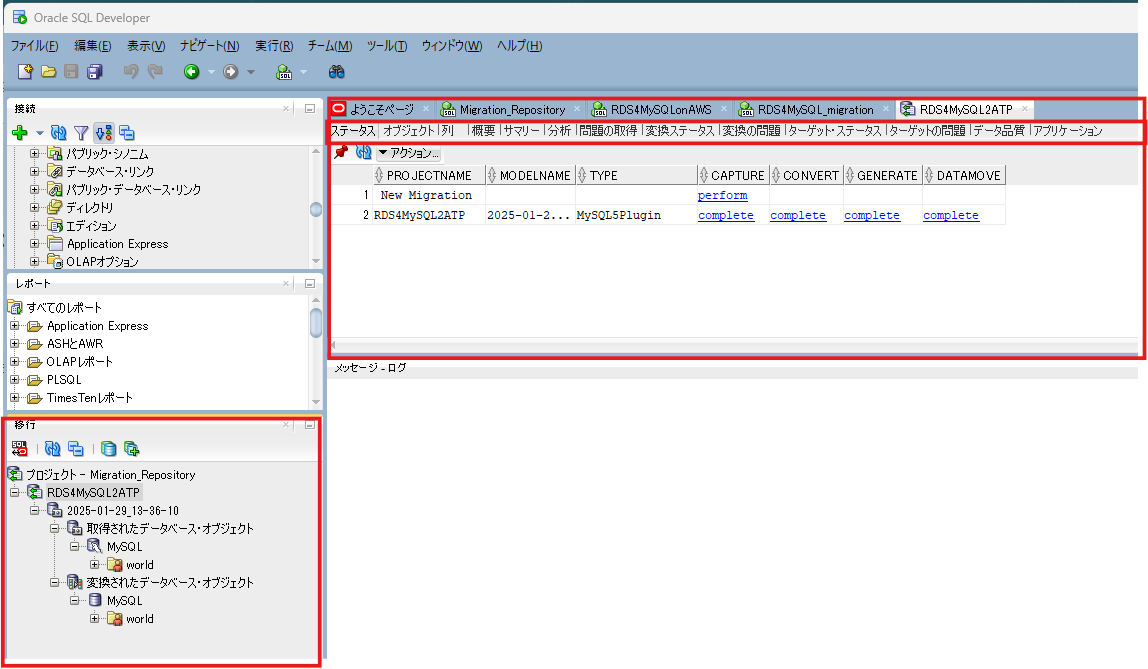Click the grid's horizontal scrollbar
The width and height of the screenshot is (1148, 669).
pos(734,344)
